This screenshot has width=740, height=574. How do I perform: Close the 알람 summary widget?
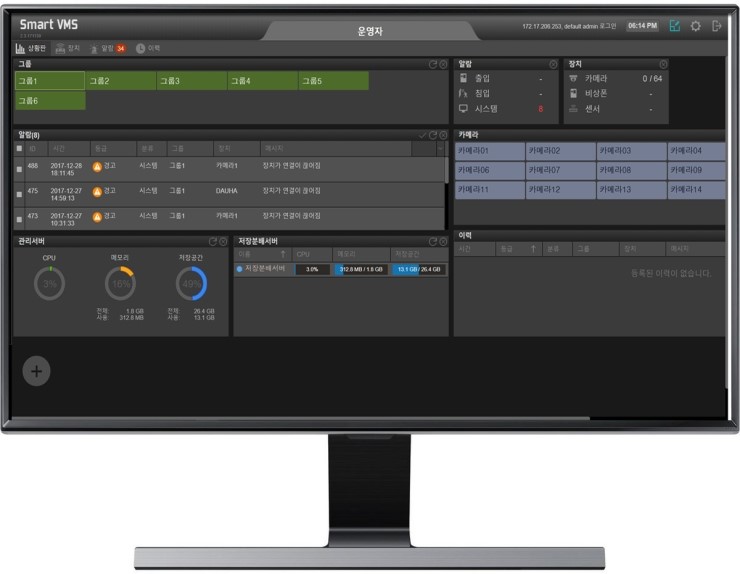click(x=553, y=64)
